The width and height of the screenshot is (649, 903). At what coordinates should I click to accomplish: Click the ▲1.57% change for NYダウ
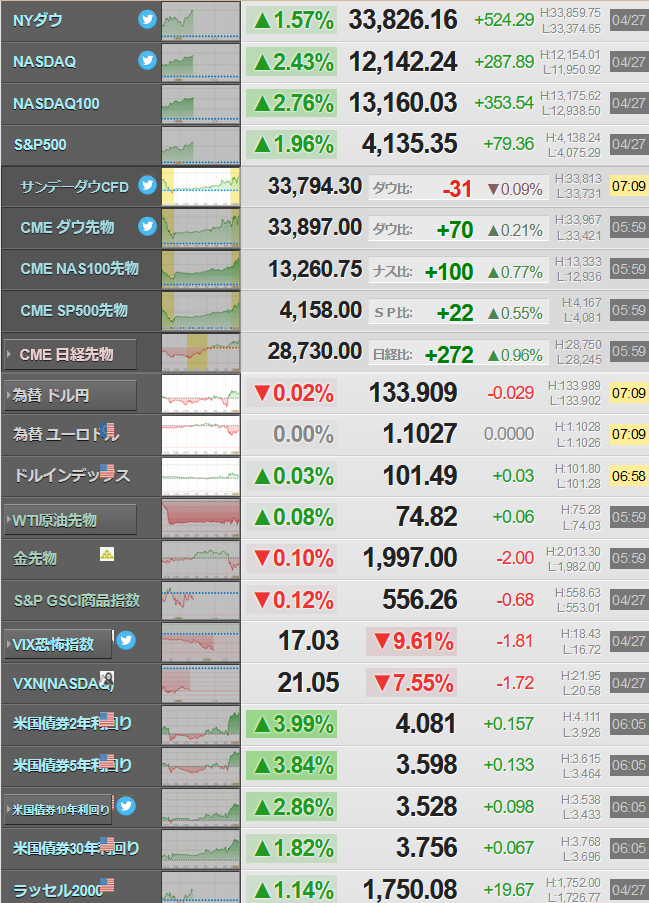click(x=292, y=21)
